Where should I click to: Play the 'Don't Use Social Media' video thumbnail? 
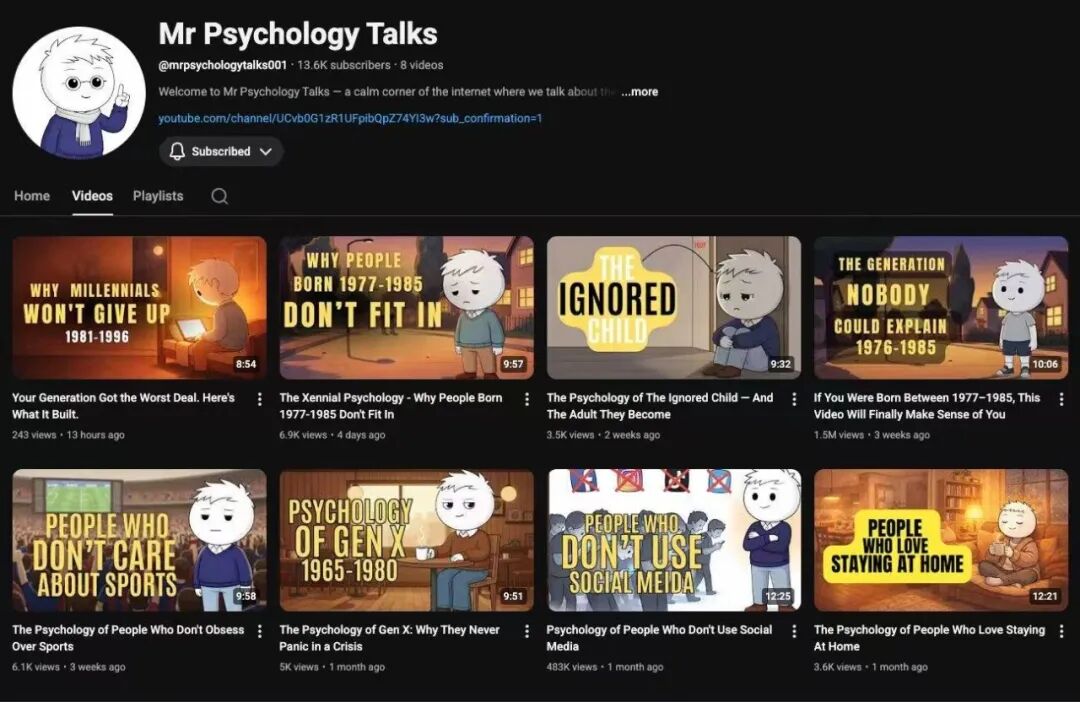click(x=672, y=540)
